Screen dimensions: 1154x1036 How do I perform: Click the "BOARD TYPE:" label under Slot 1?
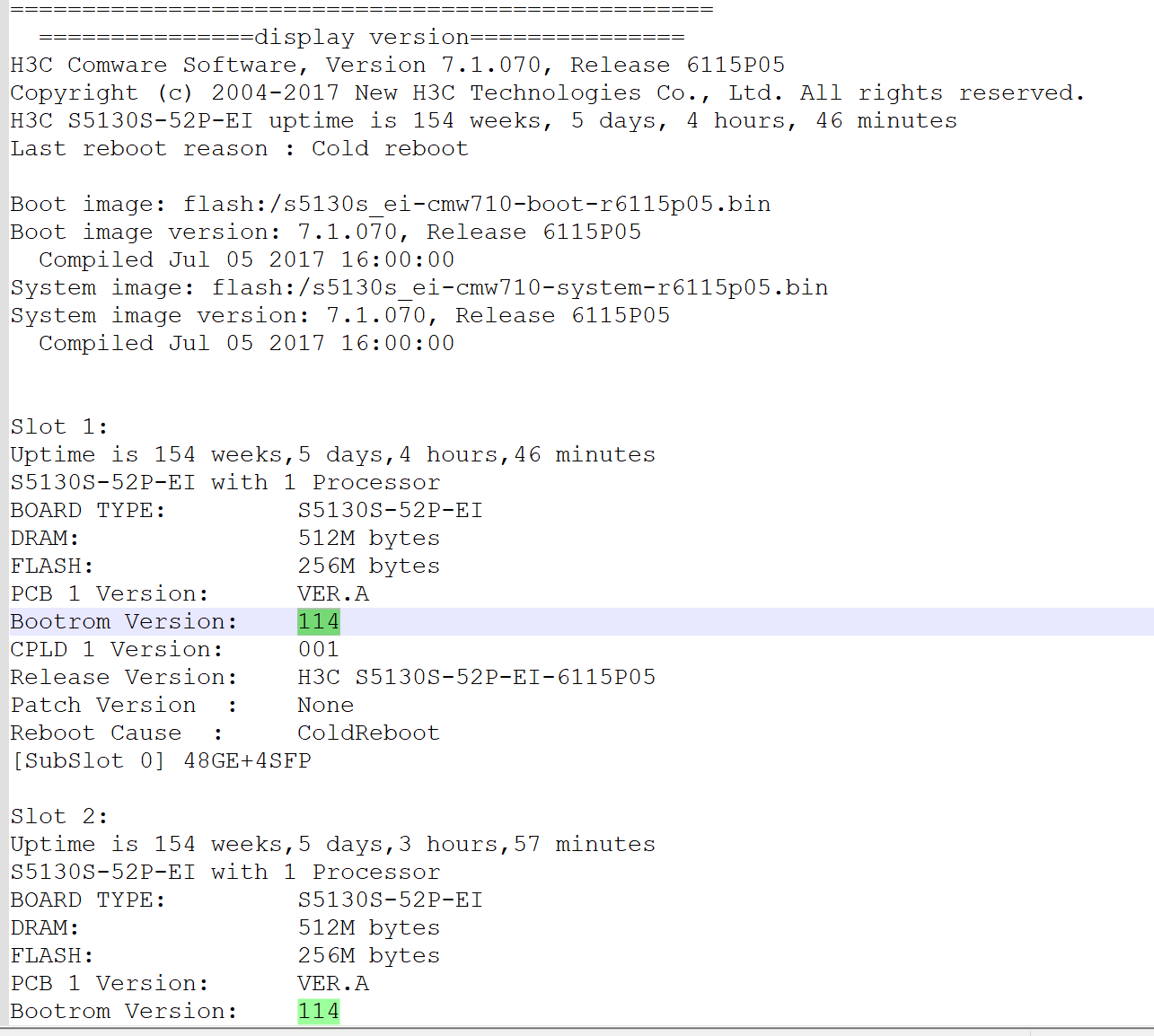click(x=88, y=511)
